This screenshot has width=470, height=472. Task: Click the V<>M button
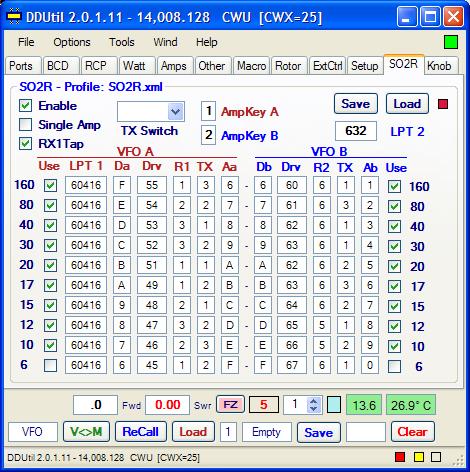(86, 432)
